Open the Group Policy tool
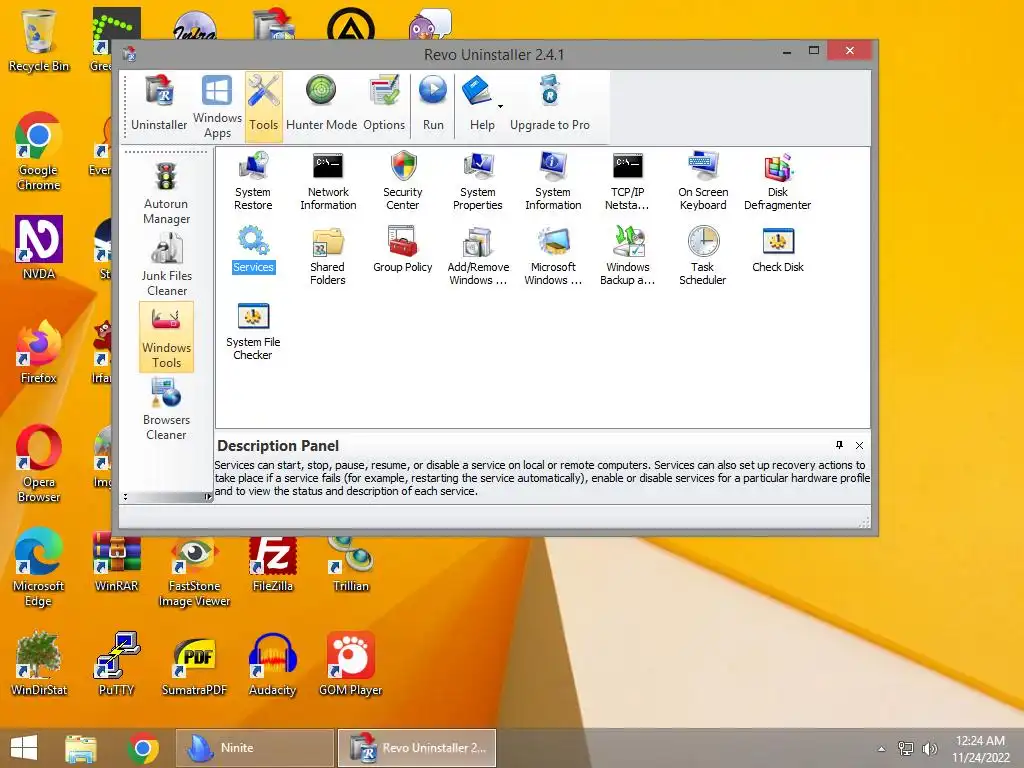The width and height of the screenshot is (1024, 768). point(403,249)
